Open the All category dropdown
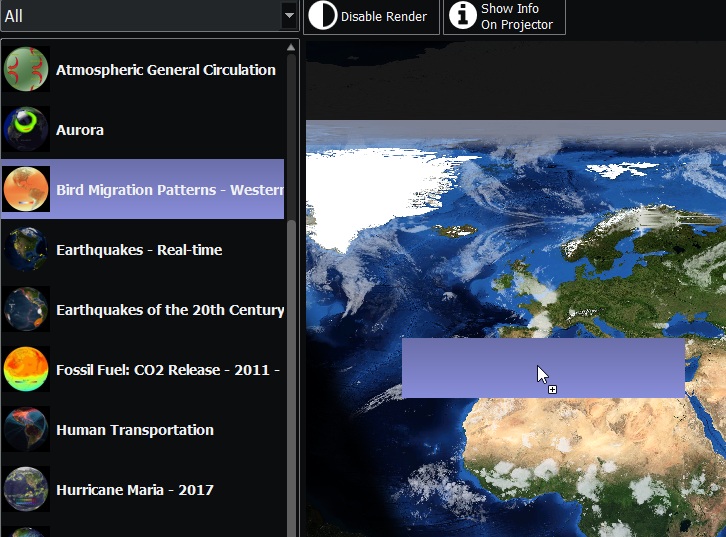This screenshot has height=537, width=726. pos(149,16)
